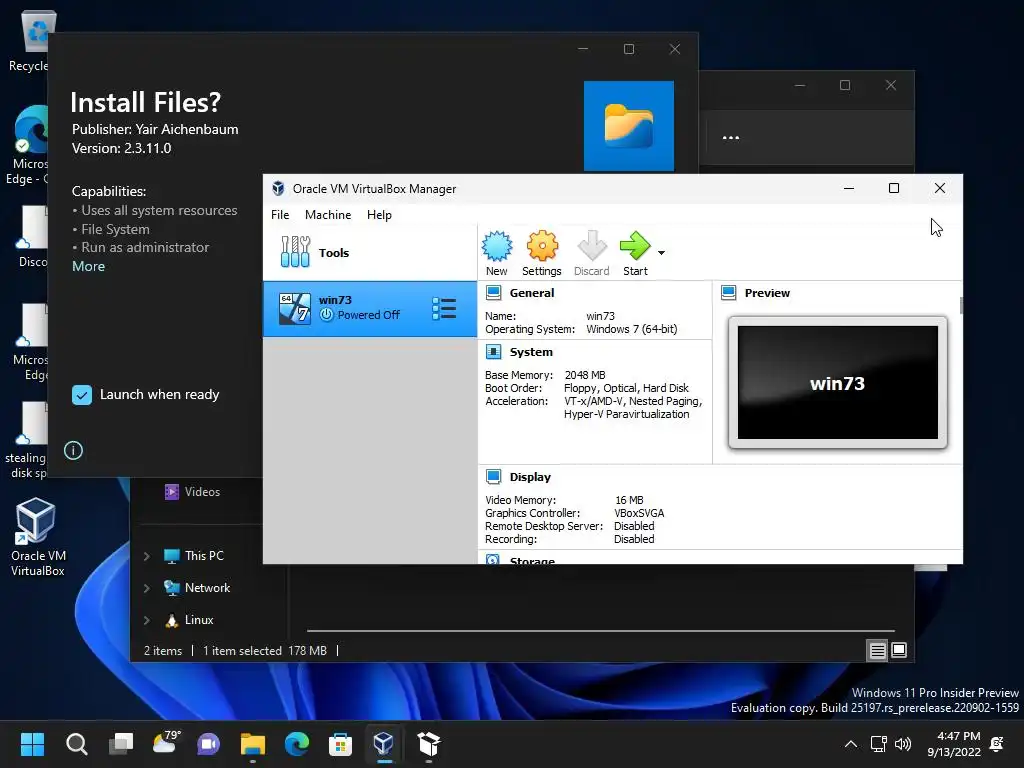Expand the Network tree node

click(146, 588)
